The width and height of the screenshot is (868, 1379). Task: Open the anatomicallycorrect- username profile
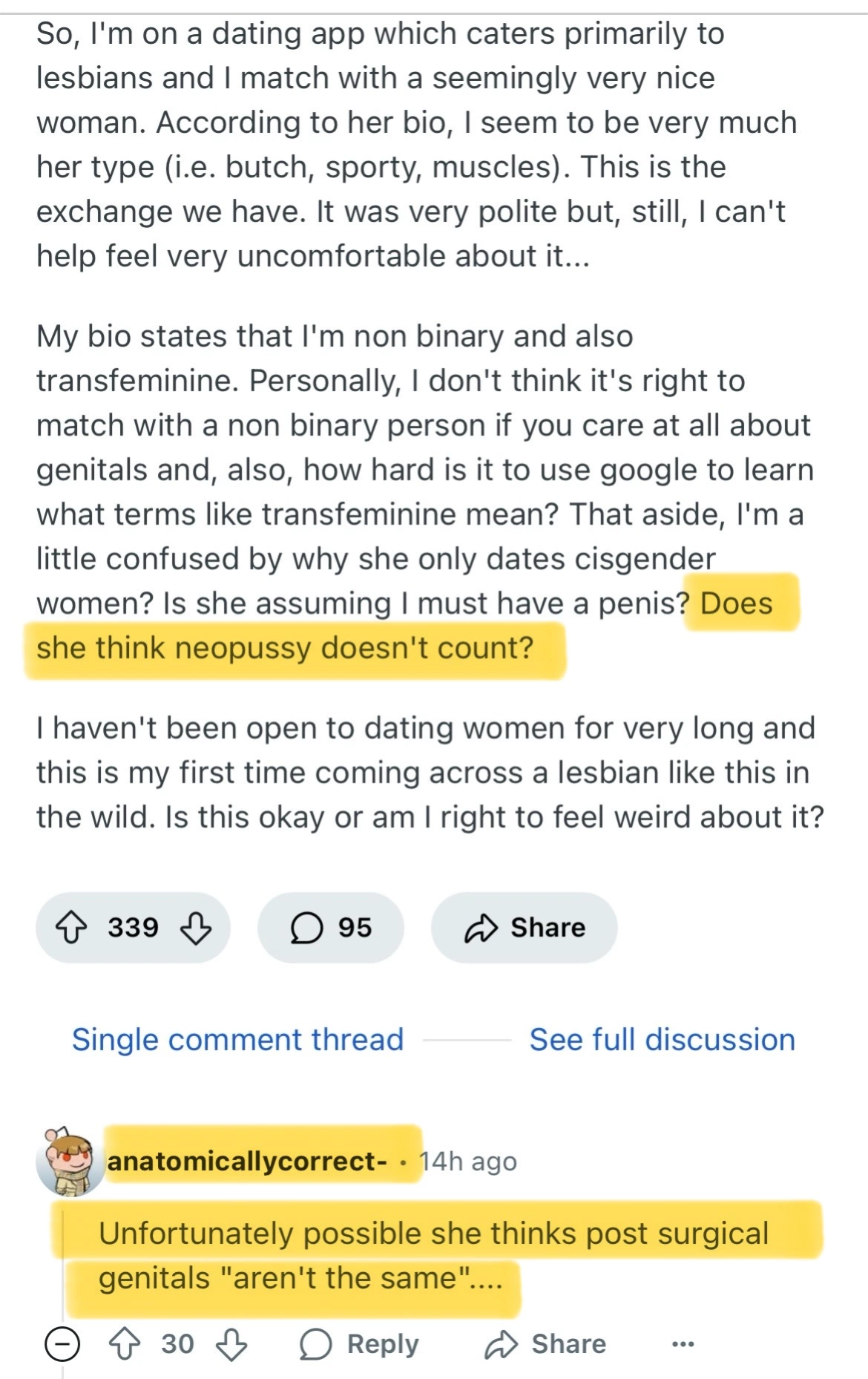click(247, 1162)
